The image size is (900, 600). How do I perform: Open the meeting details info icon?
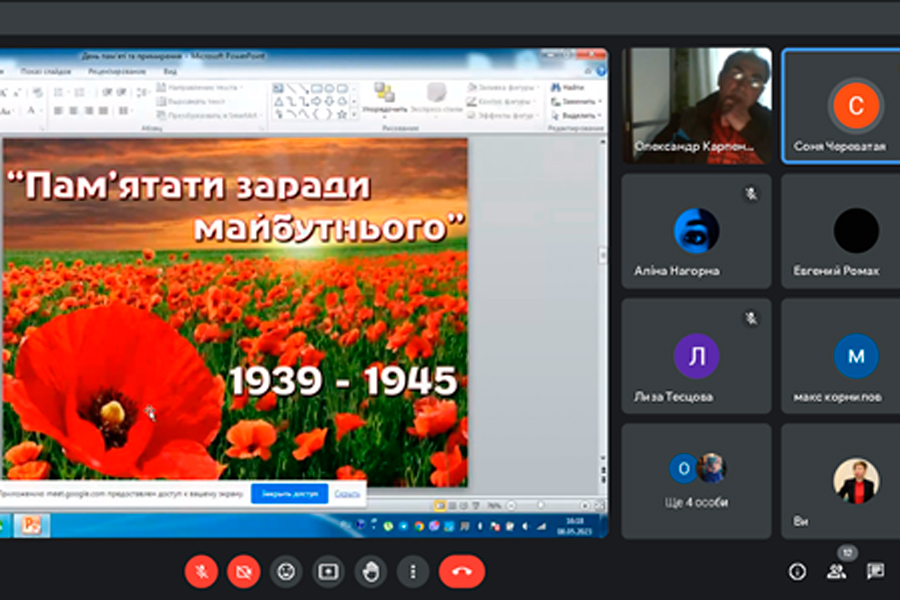click(797, 571)
